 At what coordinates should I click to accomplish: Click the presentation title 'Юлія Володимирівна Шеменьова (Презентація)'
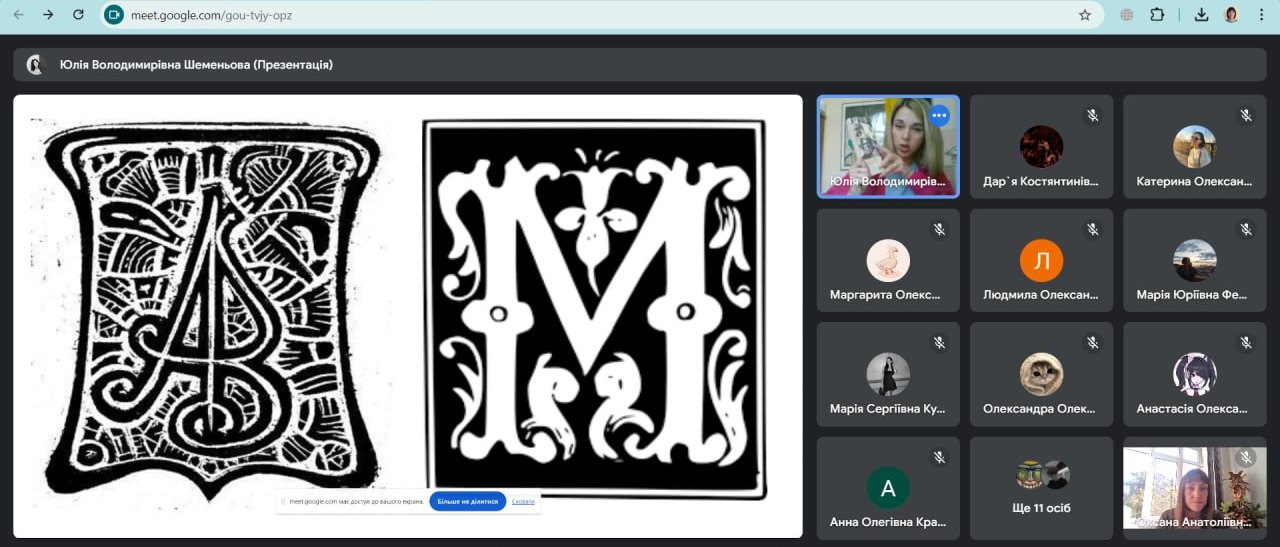point(196,65)
